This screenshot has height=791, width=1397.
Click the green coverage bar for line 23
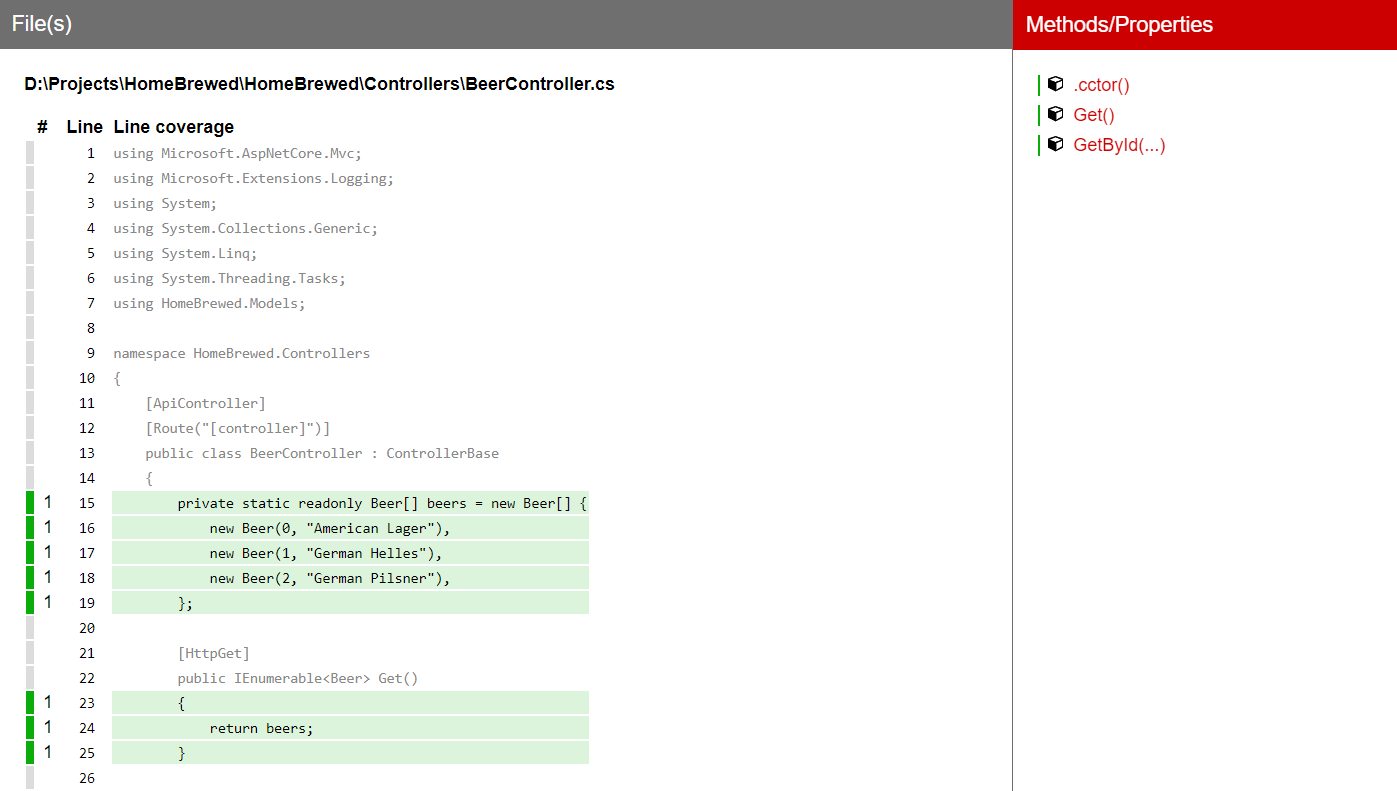point(30,703)
